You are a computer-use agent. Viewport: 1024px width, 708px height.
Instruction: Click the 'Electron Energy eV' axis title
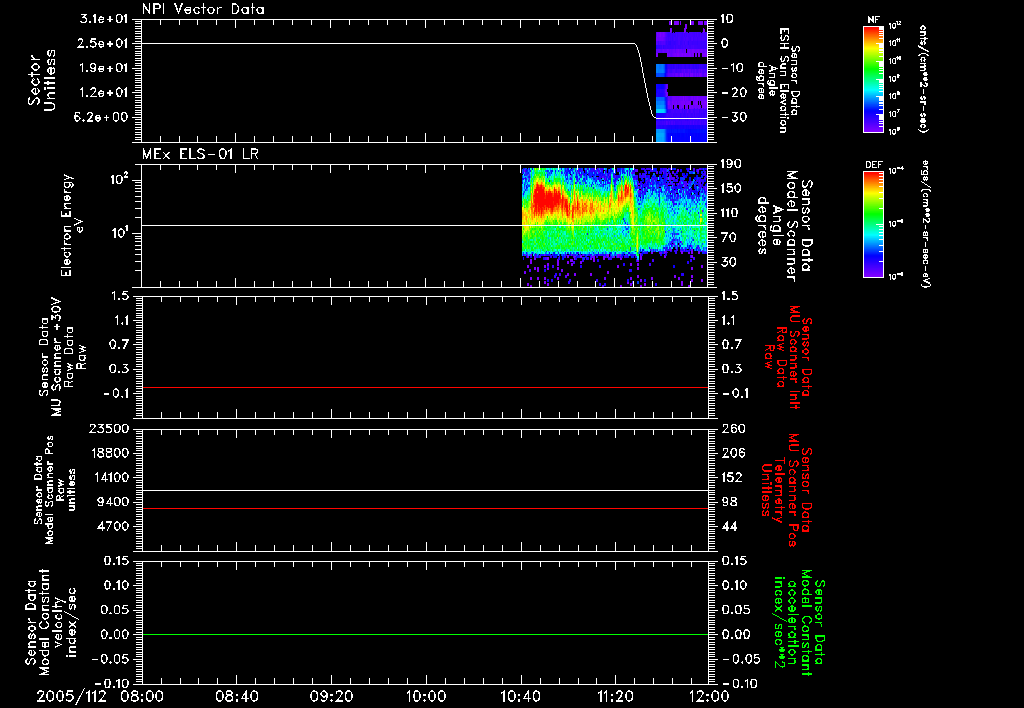(73, 225)
